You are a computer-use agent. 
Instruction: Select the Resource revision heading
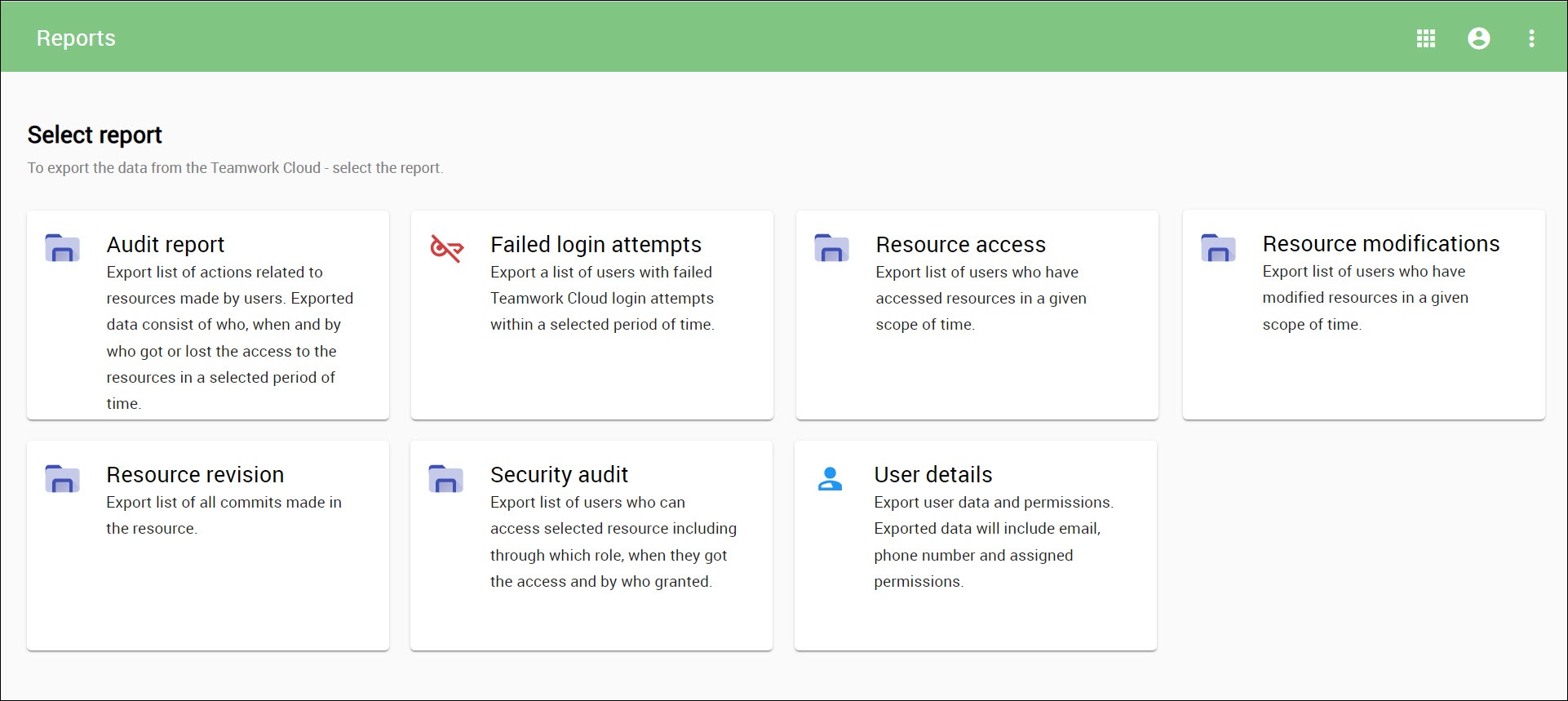point(195,475)
